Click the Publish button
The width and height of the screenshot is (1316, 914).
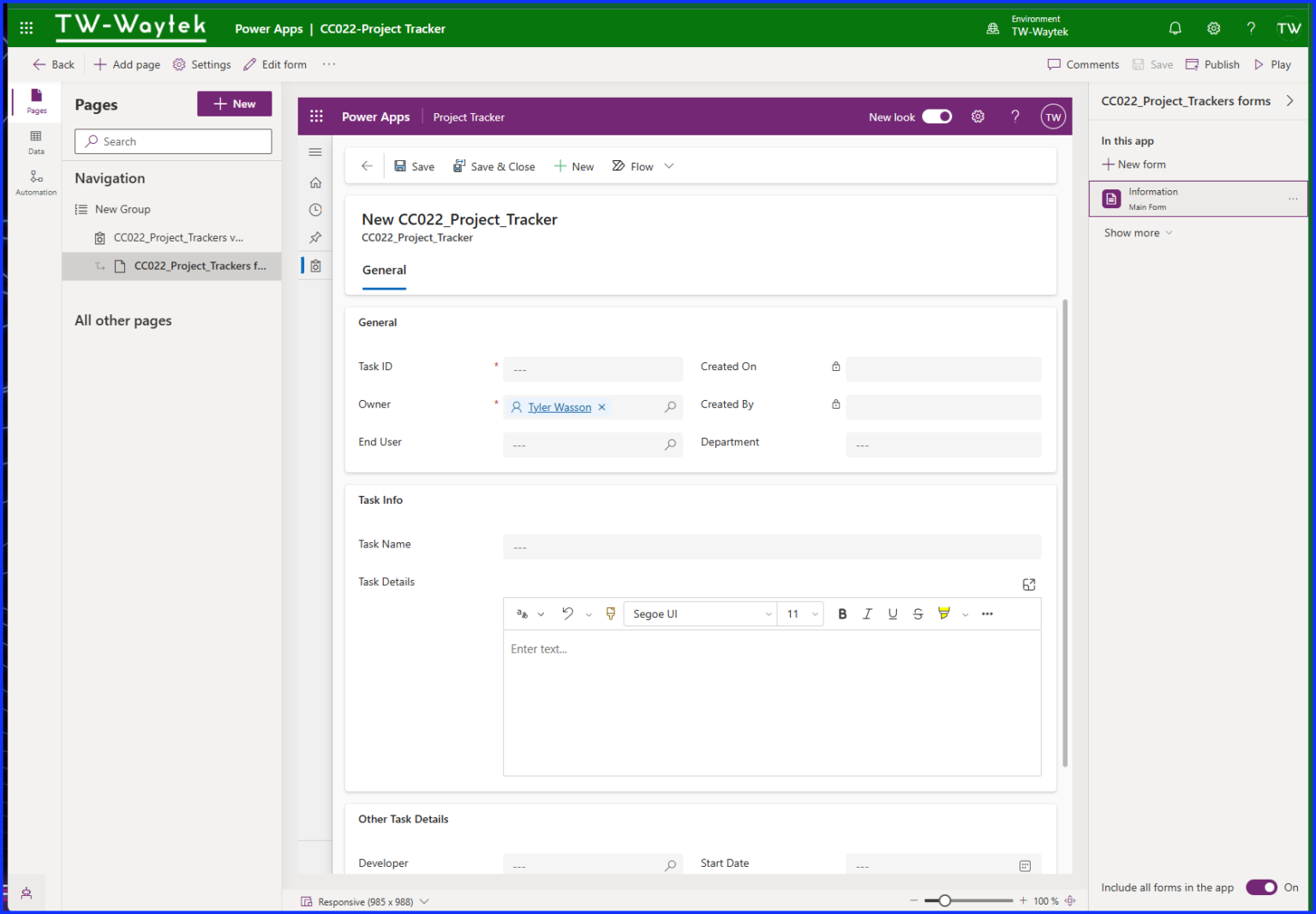coord(1211,63)
